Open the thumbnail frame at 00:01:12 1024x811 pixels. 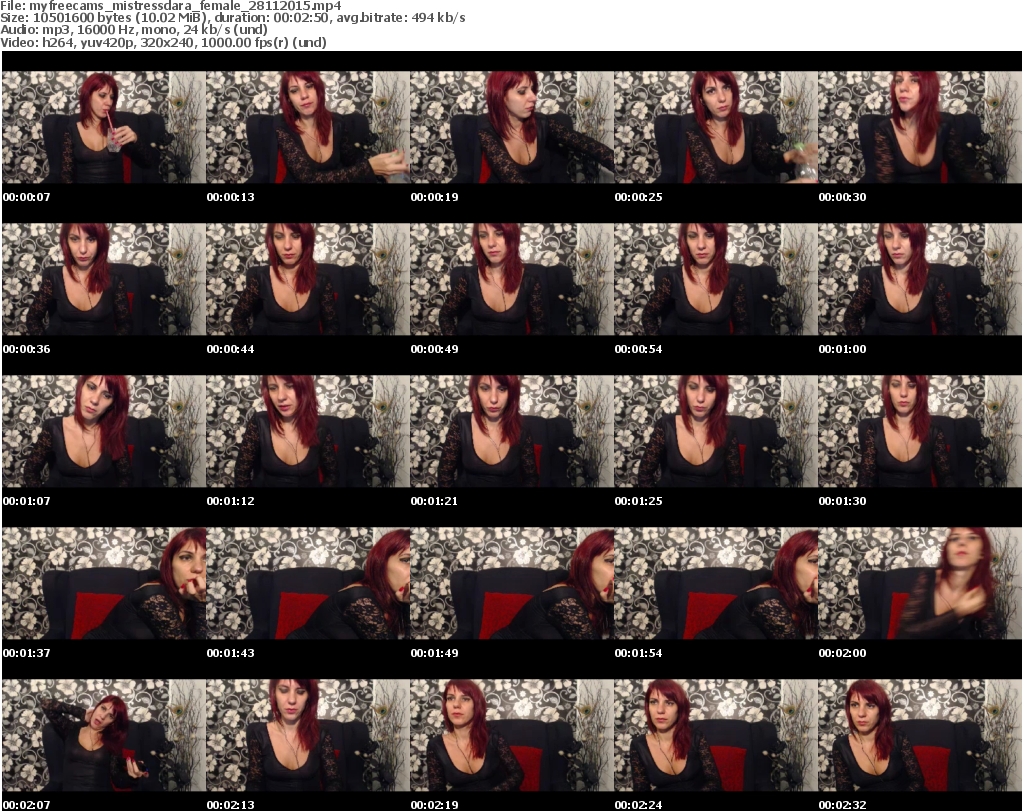[x=308, y=432]
